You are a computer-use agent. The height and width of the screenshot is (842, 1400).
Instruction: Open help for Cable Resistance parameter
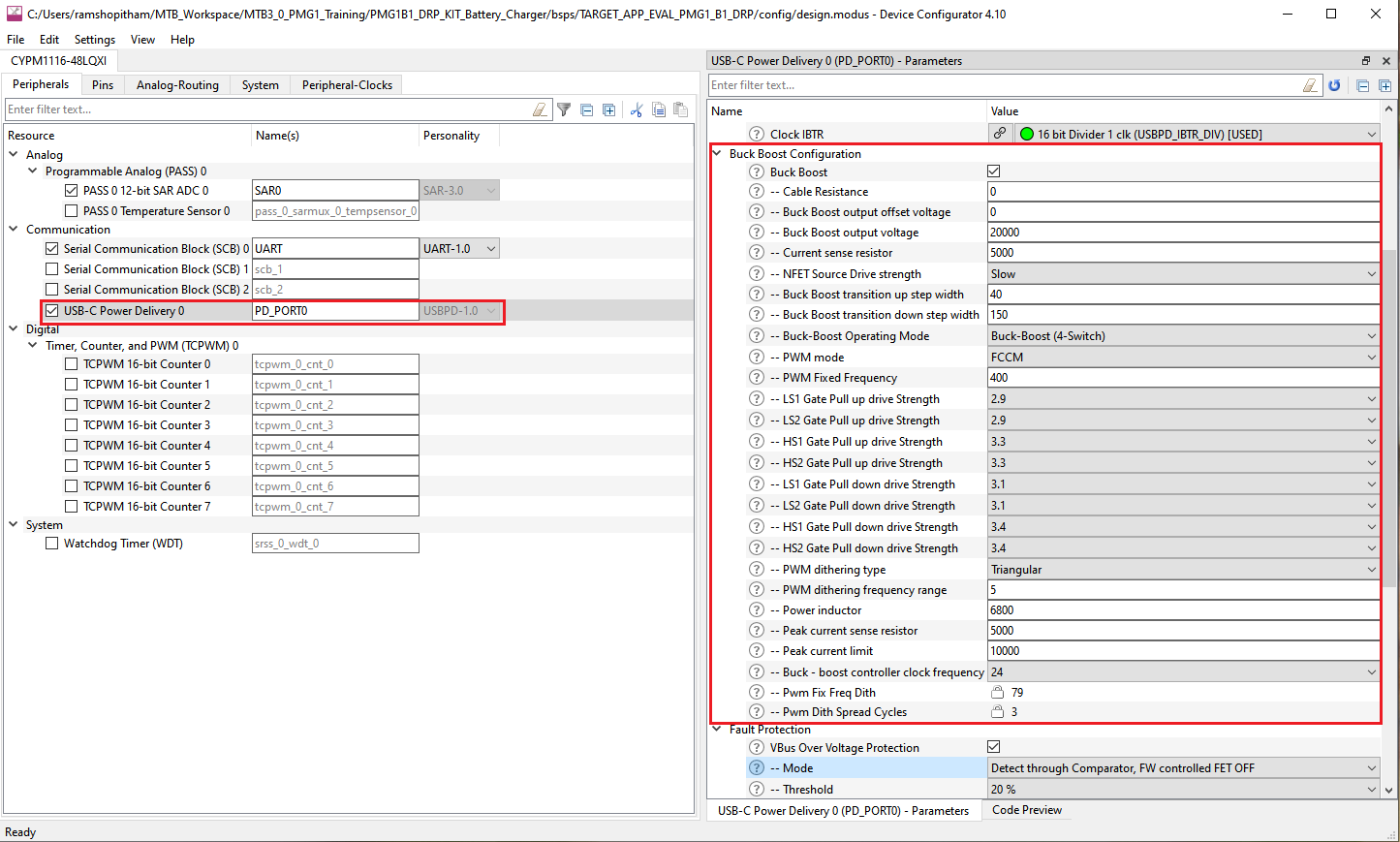(x=757, y=192)
